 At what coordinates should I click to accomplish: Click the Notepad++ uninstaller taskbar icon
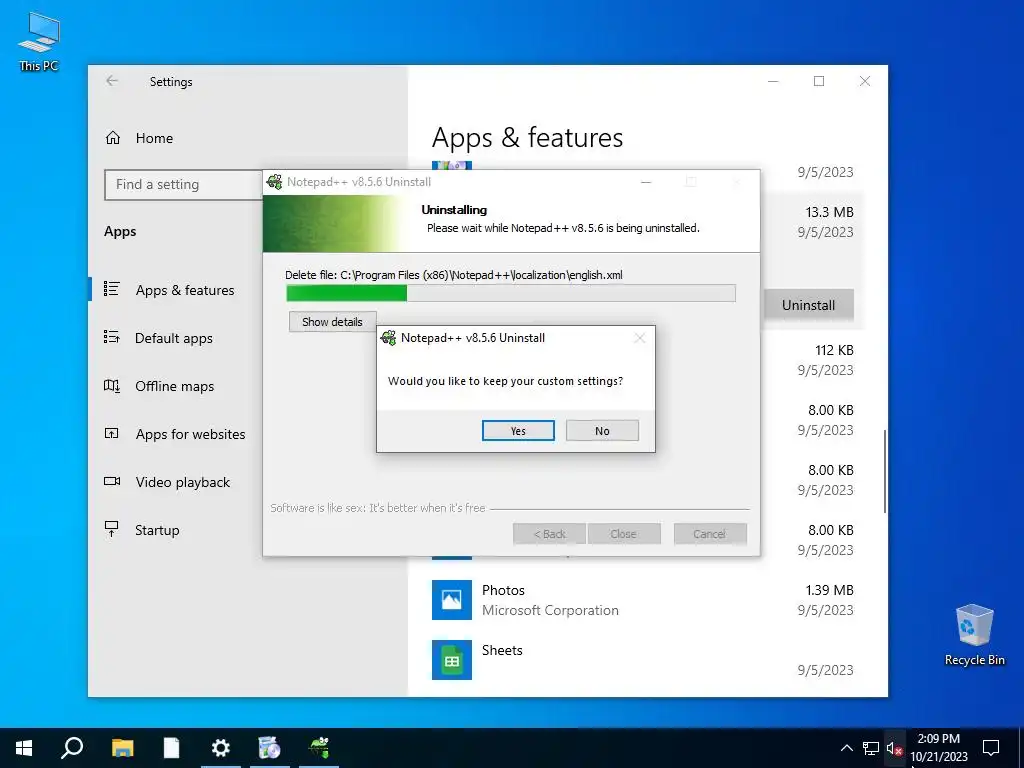(x=319, y=748)
